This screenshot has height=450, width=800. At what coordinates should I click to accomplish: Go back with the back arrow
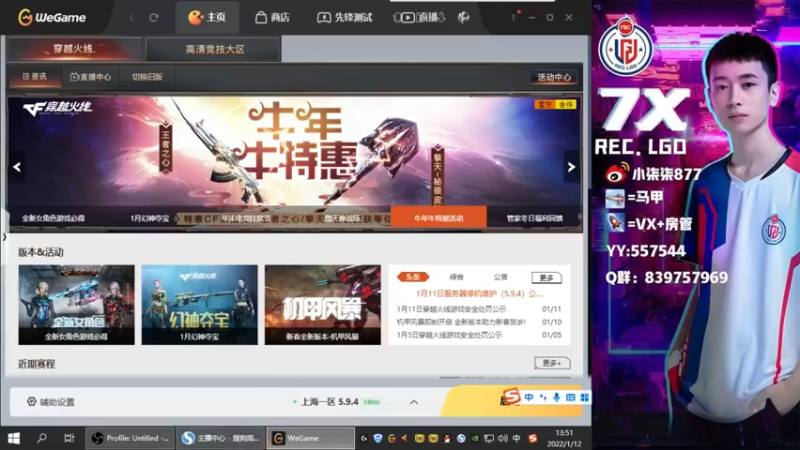coord(132,18)
